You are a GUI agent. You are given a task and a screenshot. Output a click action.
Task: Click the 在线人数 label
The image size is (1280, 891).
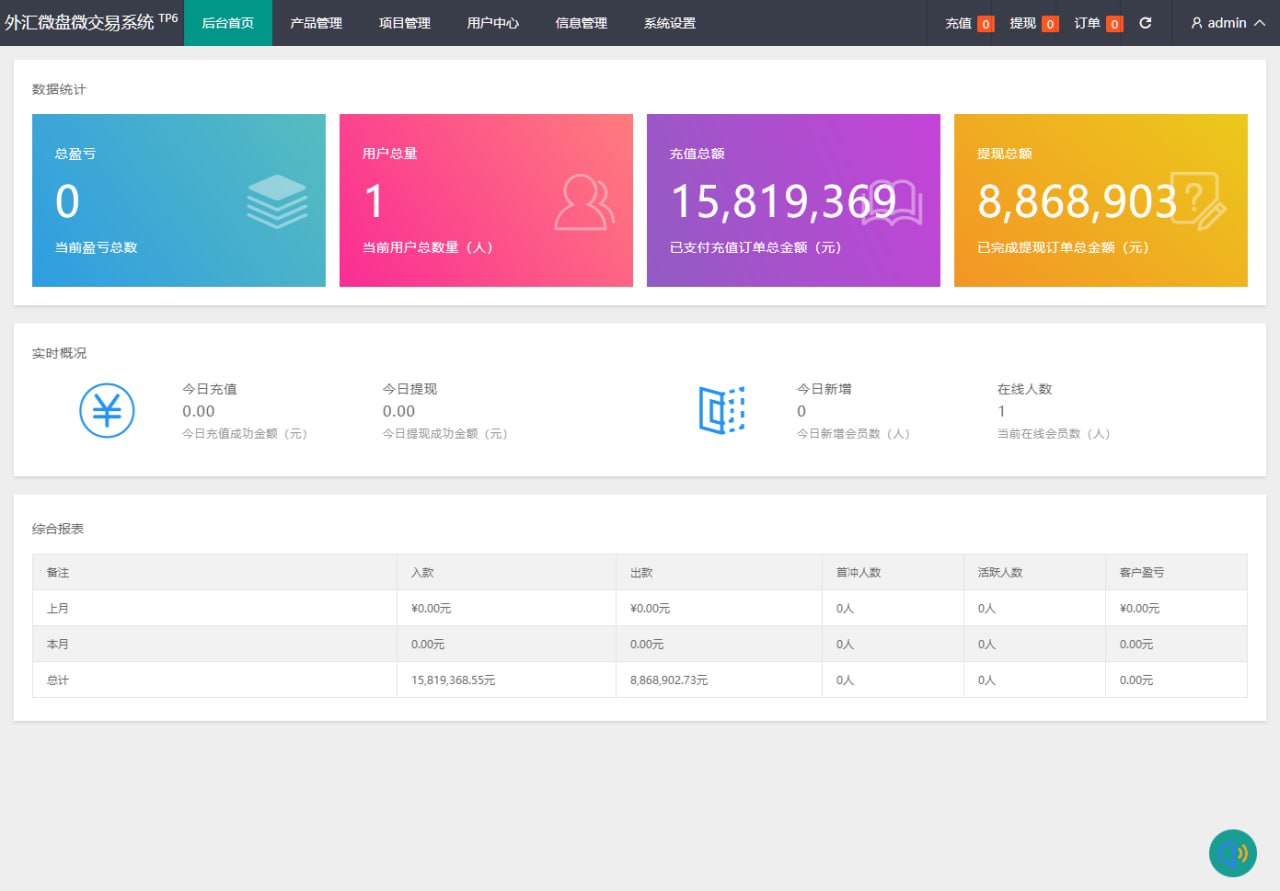click(1024, 389)
